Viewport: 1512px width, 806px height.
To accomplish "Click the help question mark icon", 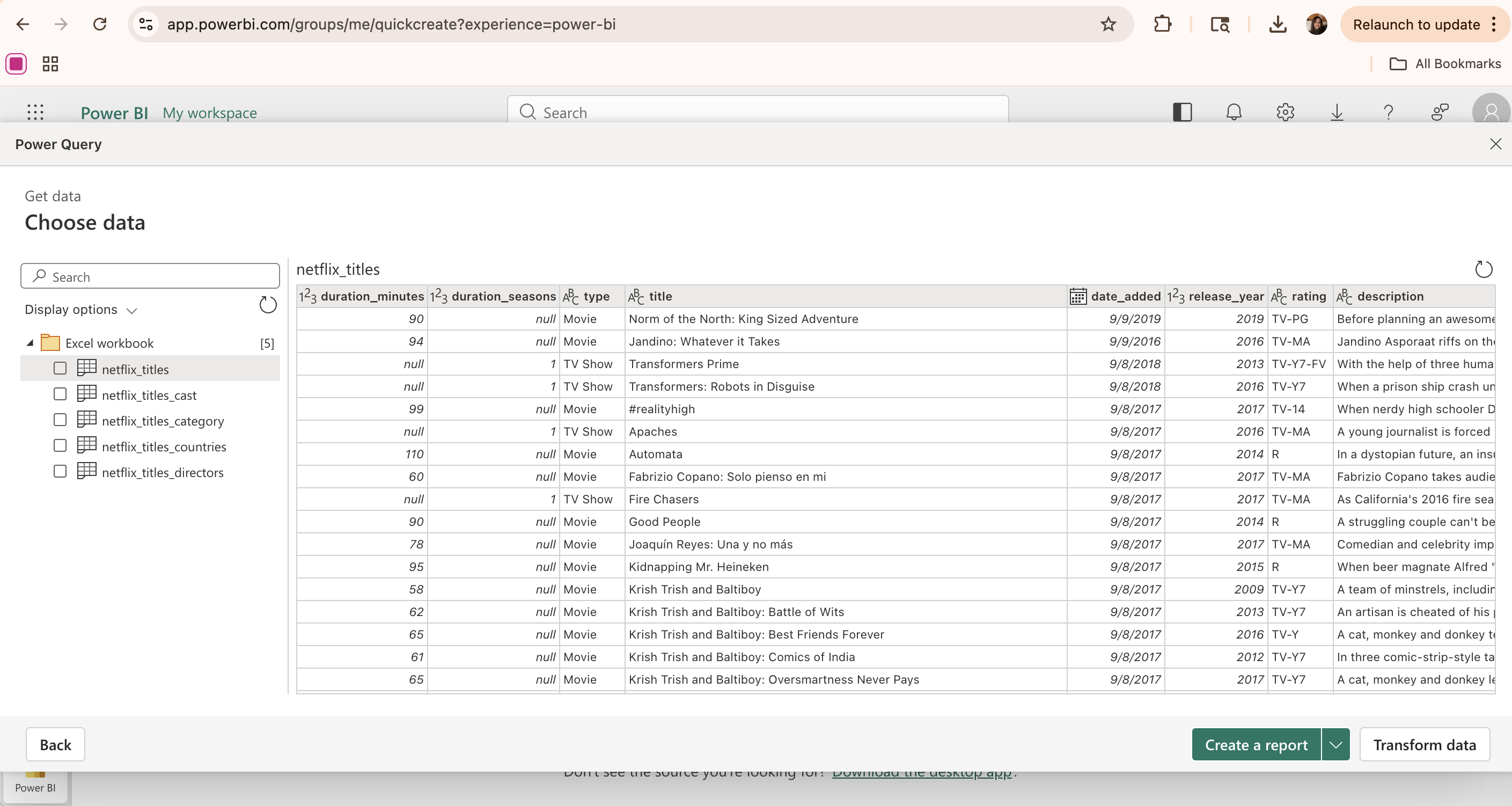I will 1388,112.
